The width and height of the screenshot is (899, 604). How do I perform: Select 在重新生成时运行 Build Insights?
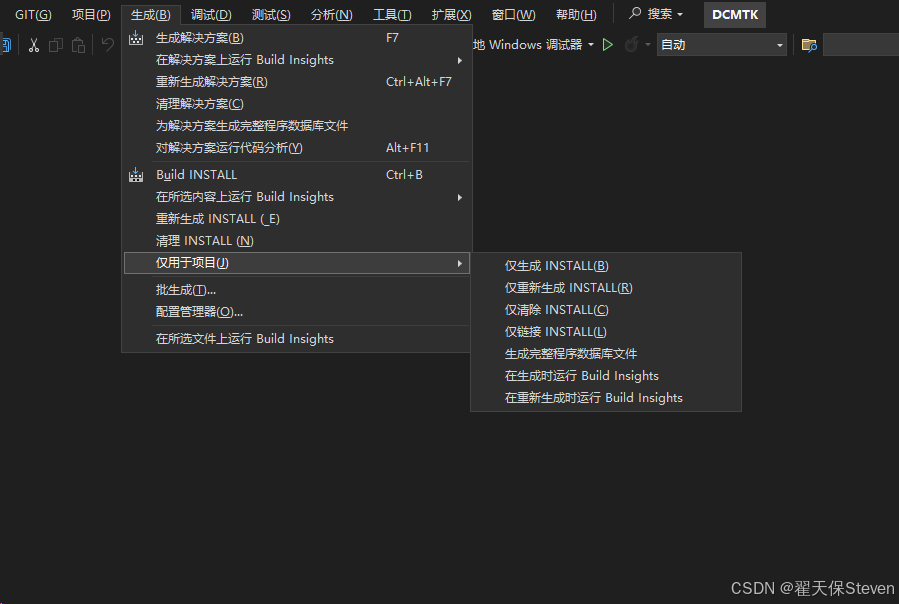pyautogui.click(x=605, y=398)
